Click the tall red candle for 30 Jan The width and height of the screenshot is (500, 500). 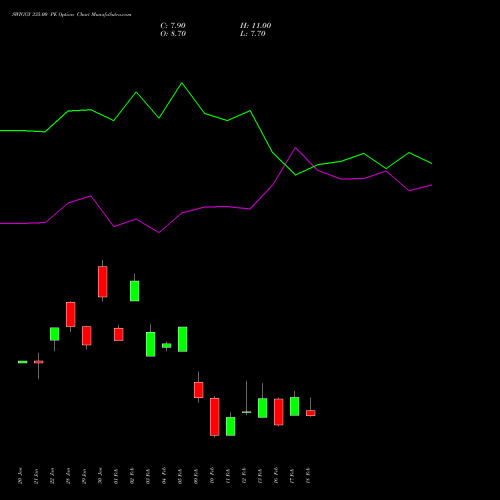[x=103, y=281]
